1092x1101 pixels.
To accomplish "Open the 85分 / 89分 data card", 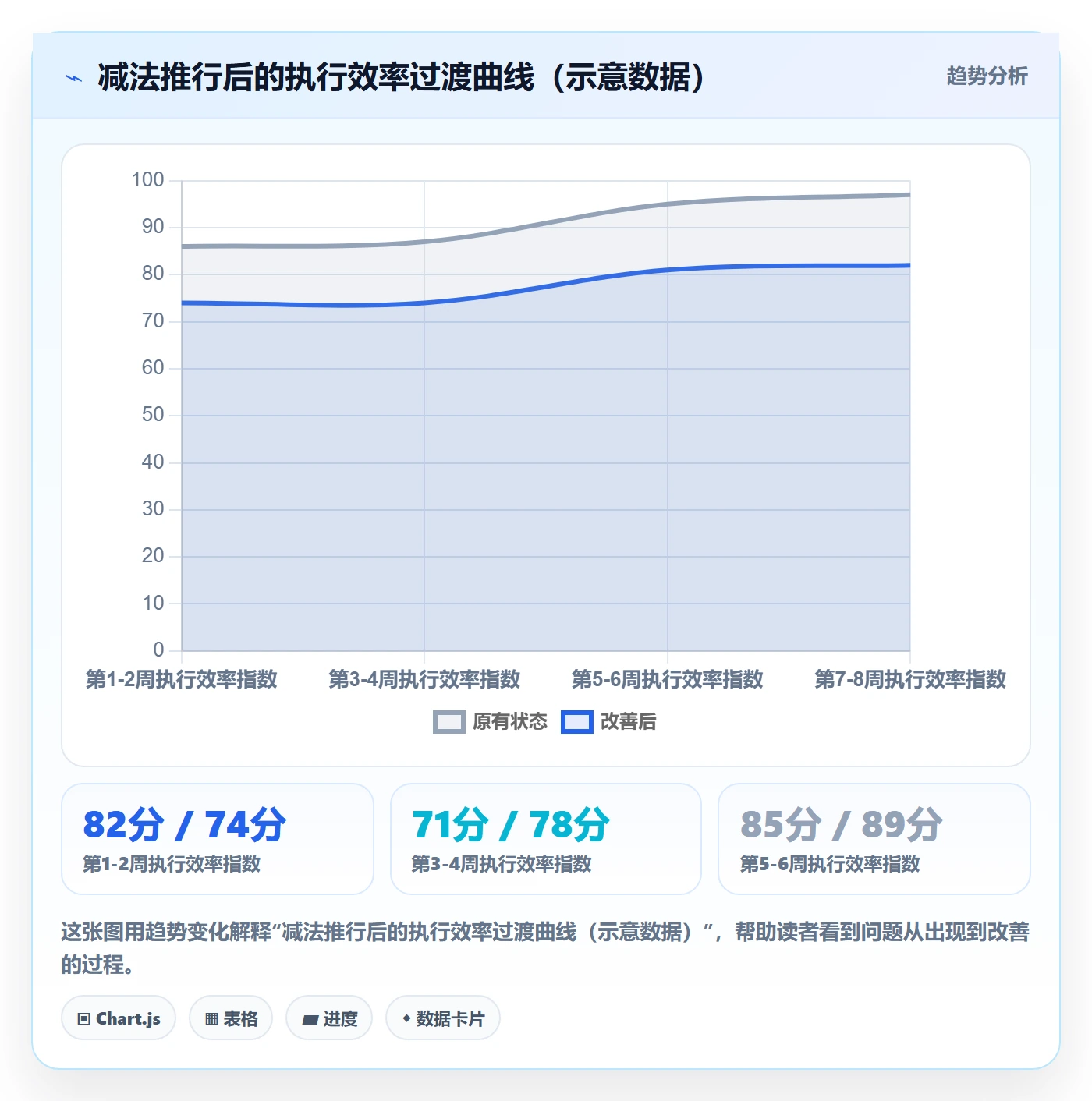I will (874, 839).
